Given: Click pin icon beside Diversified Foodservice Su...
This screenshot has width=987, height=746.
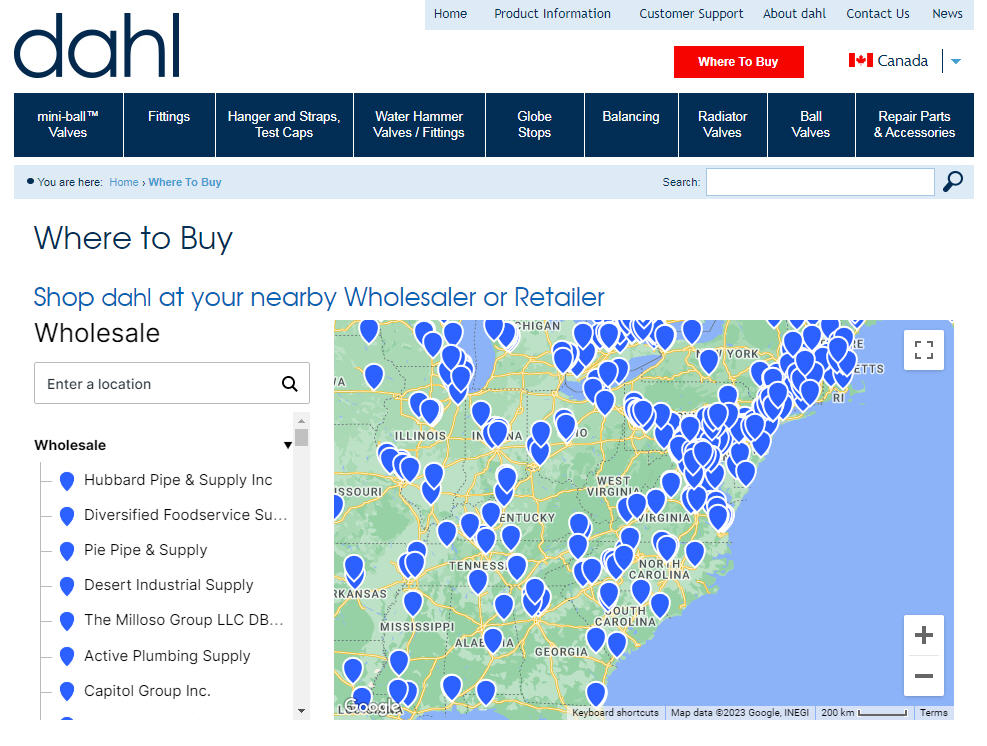Looking at the screenshot, I should point(67,516).
